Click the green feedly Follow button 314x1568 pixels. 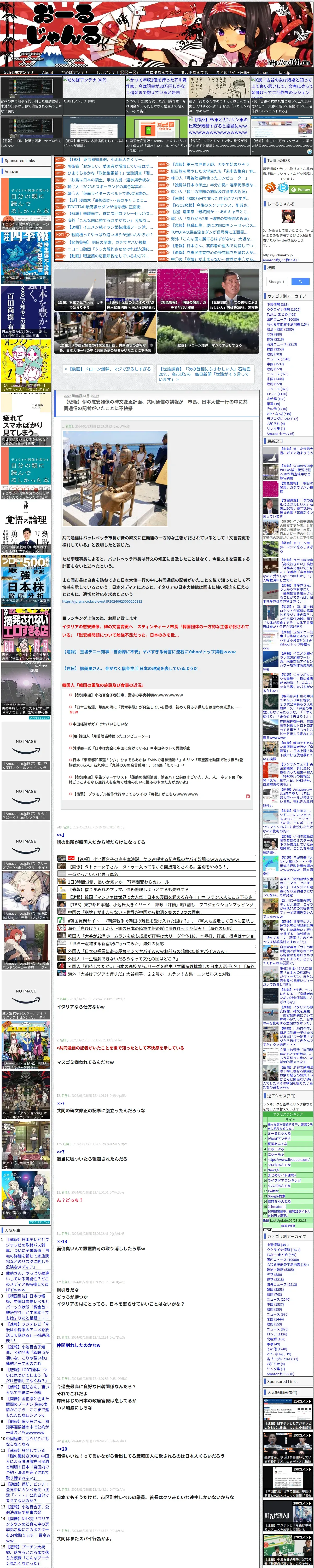click(301, 189)
